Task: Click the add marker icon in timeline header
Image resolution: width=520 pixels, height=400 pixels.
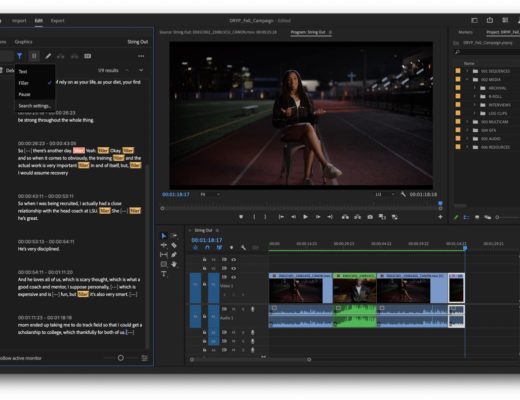Action: tap(231, 247)
